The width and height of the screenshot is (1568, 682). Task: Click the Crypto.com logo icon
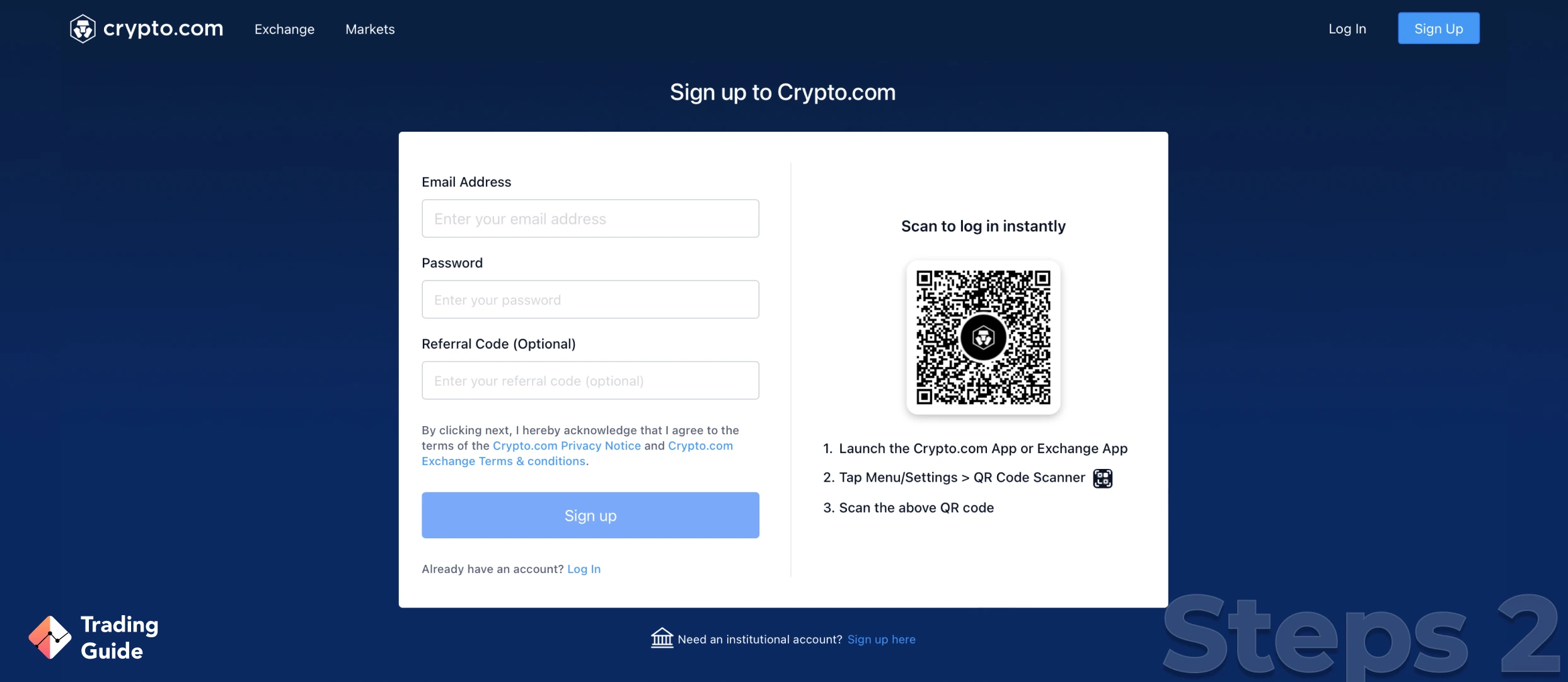click(84, 28)
